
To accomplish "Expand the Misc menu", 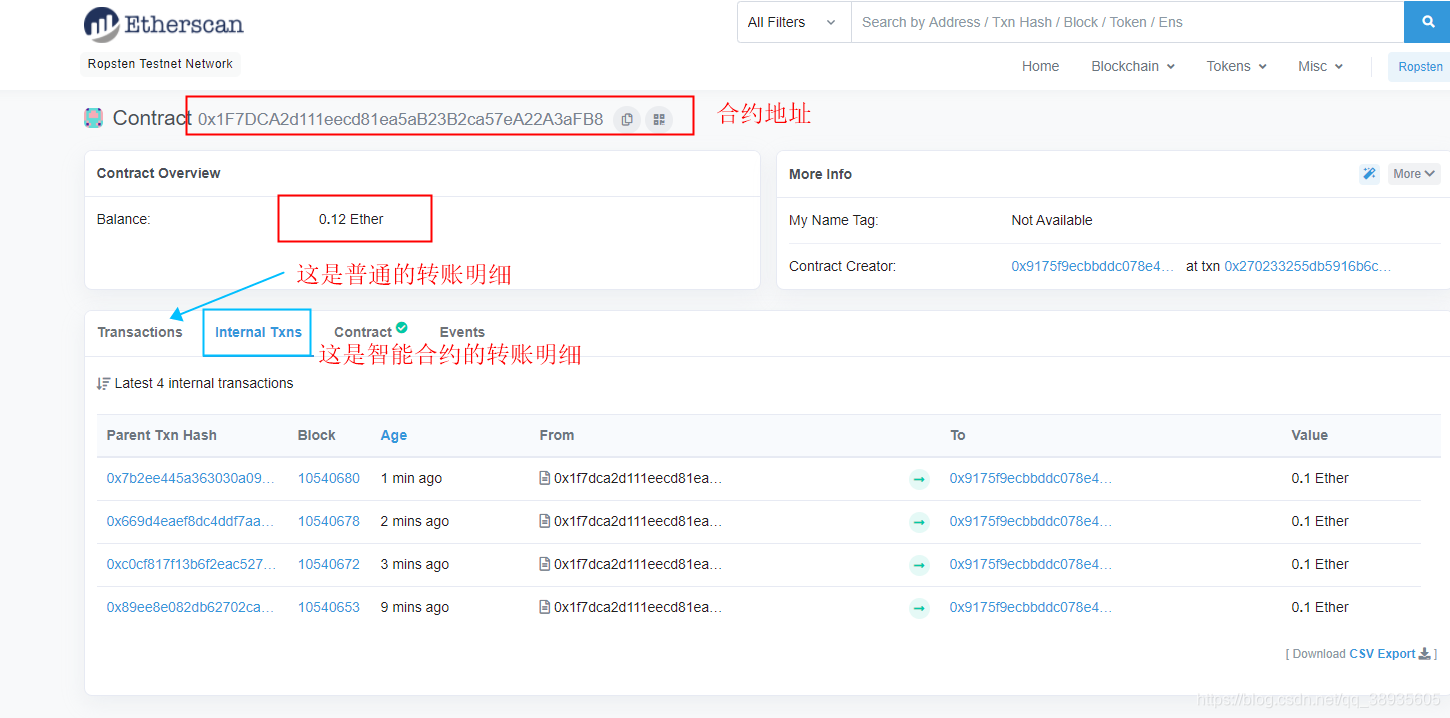I will click(x=1320, y=66).
